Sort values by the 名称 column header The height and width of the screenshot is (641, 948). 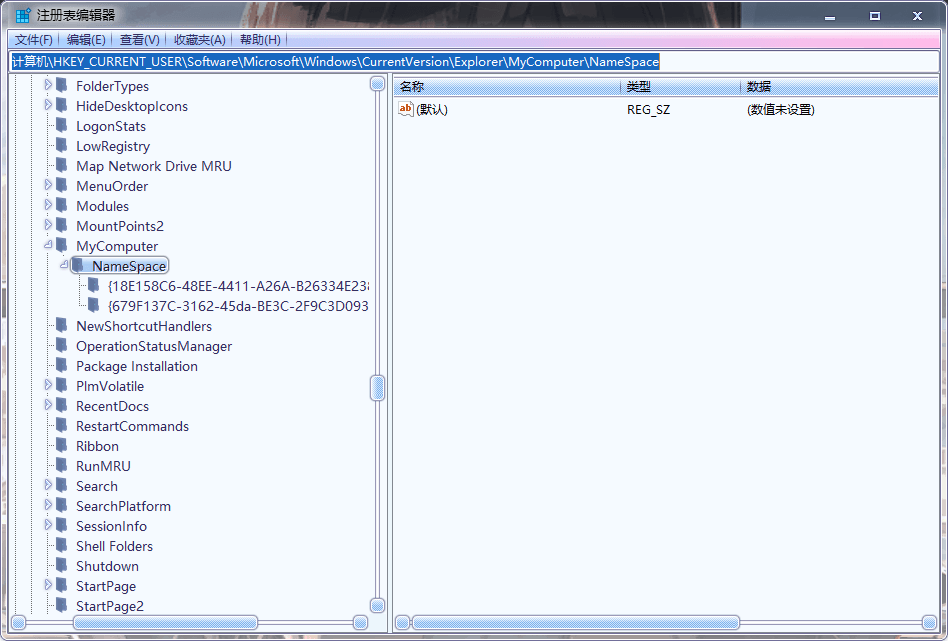click(x=507, y=87)
